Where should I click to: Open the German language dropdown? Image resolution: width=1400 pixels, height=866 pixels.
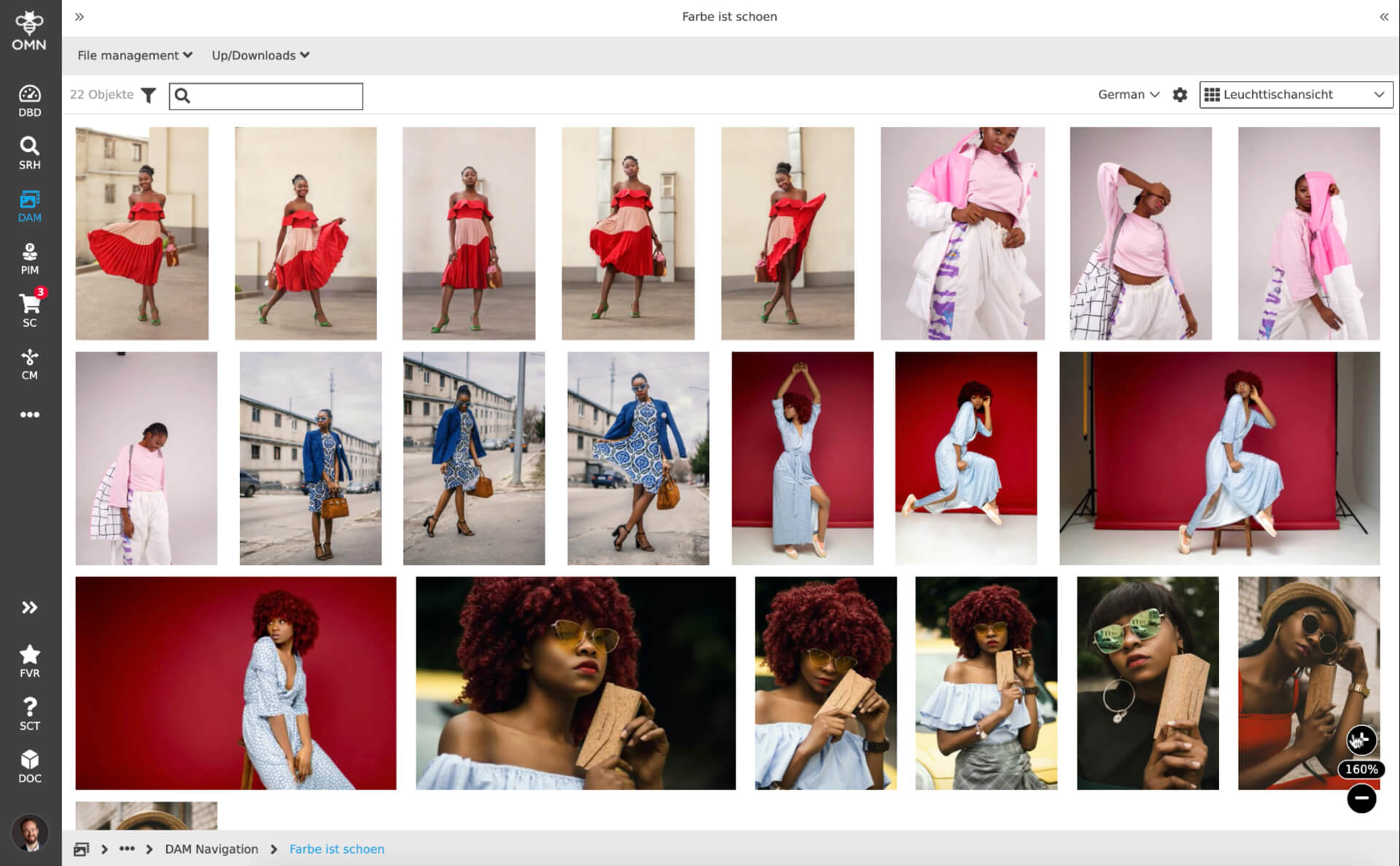click(x=1127, y=95)
